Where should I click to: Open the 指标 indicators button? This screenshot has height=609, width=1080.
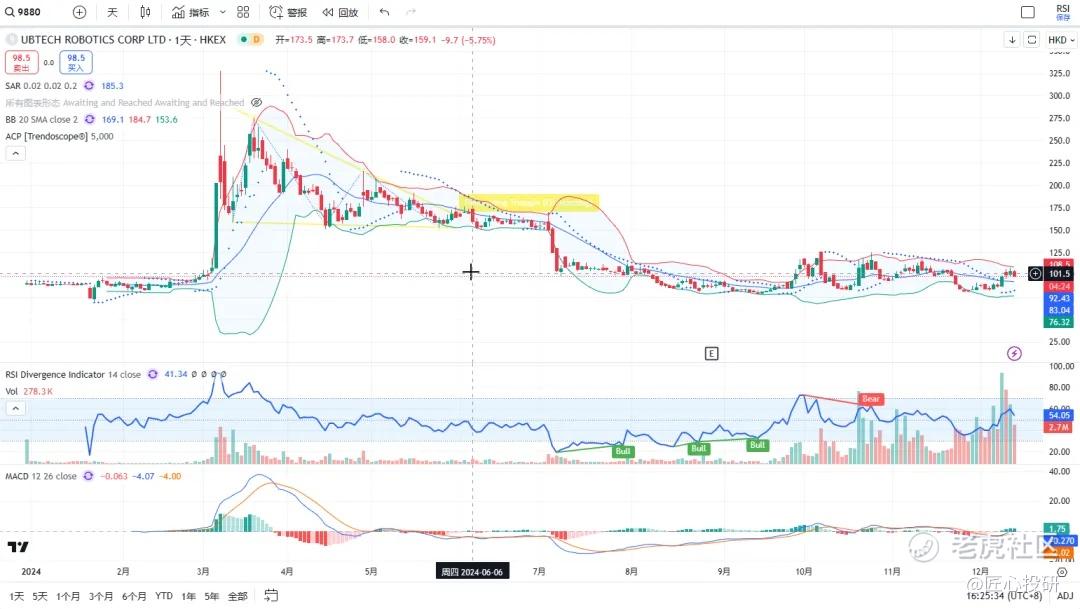191,12
